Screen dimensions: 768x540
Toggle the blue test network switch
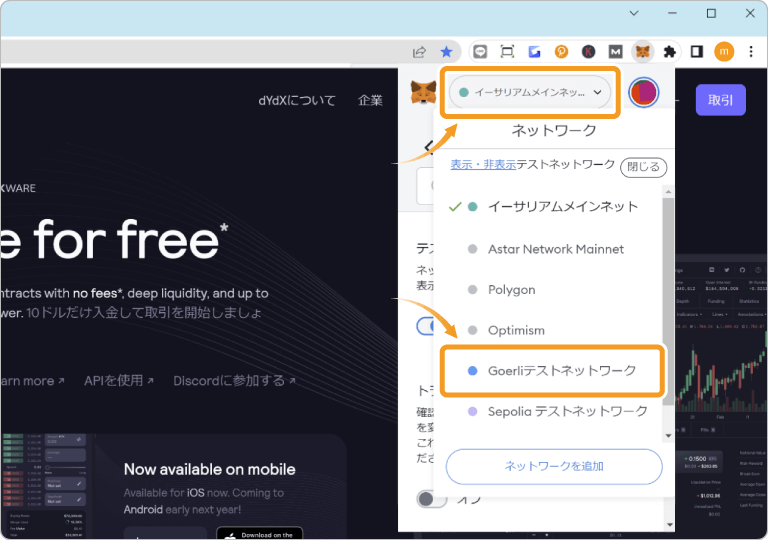[426, 326]
